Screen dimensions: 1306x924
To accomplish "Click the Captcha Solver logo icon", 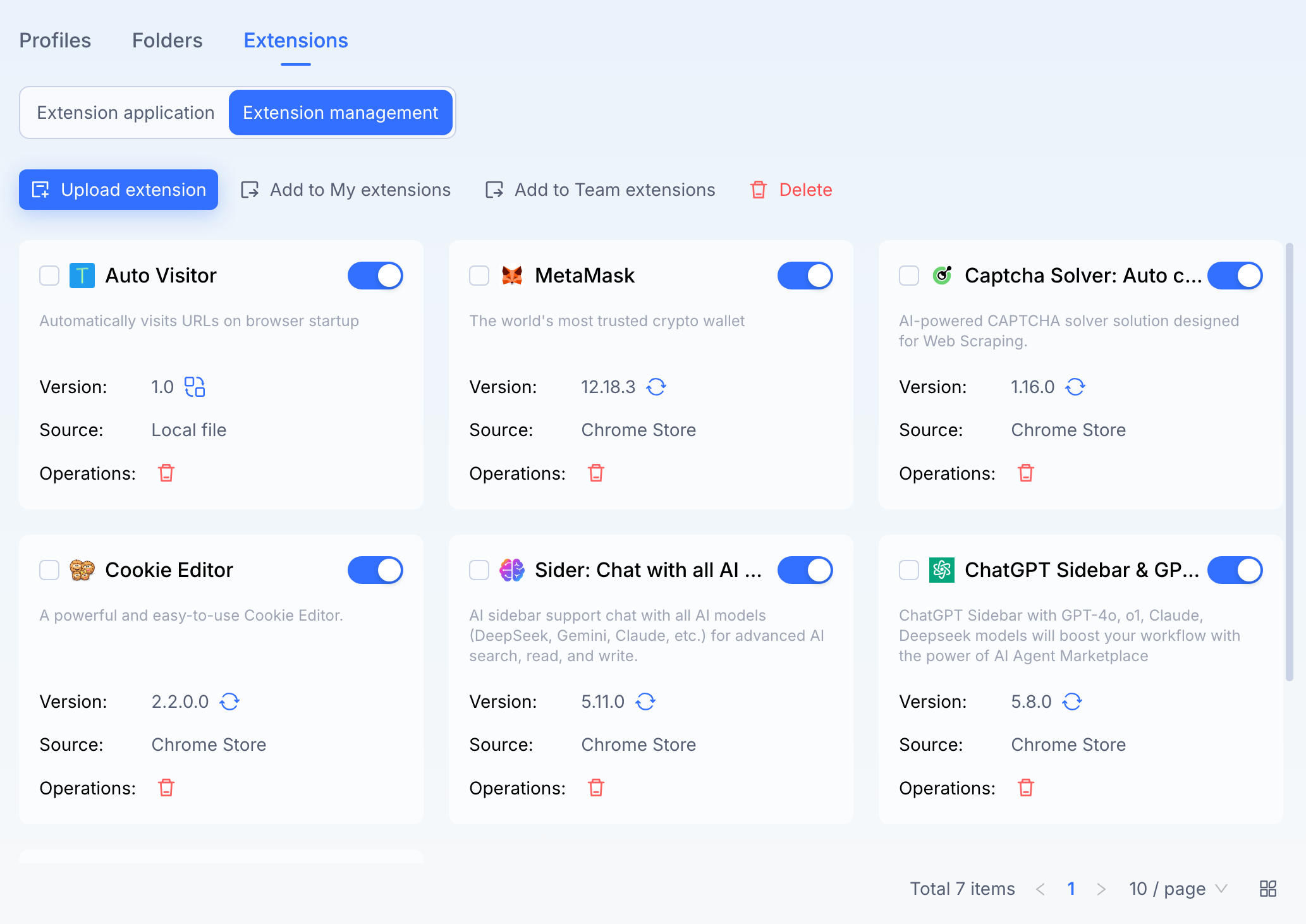I will [942, 276].
